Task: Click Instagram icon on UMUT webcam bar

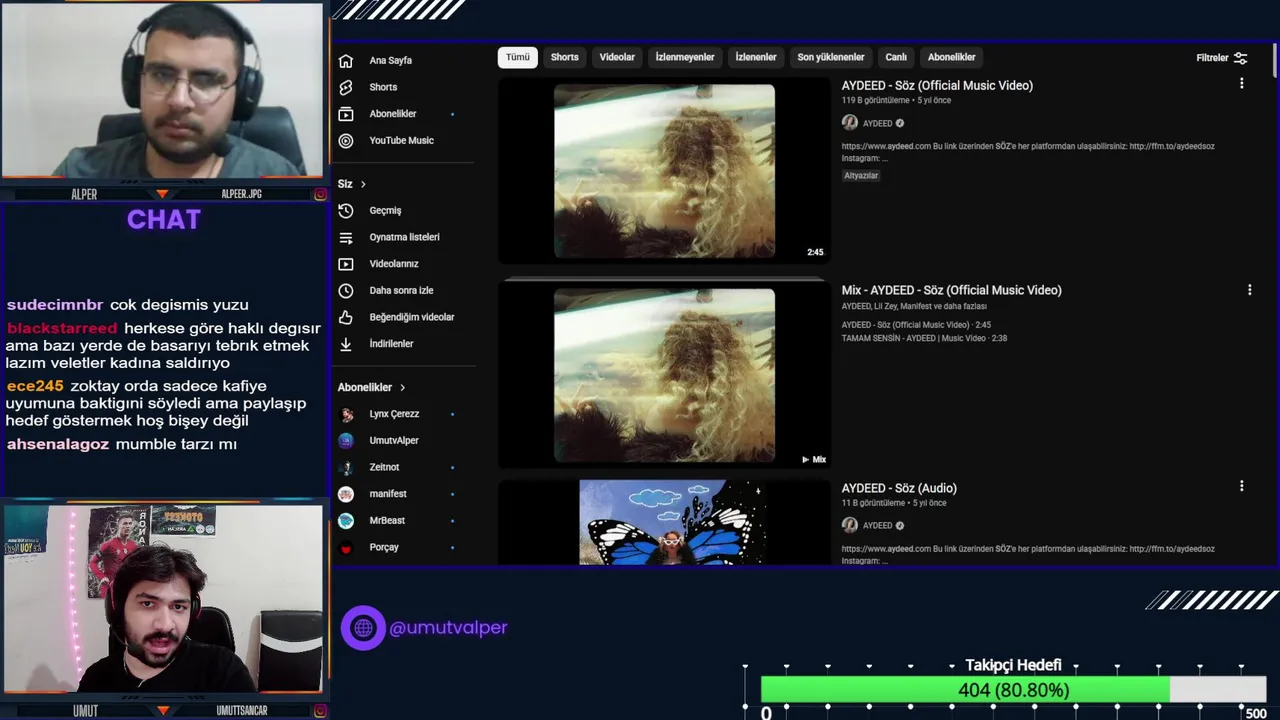Action: pyautogui.click(x=320, y=711)
